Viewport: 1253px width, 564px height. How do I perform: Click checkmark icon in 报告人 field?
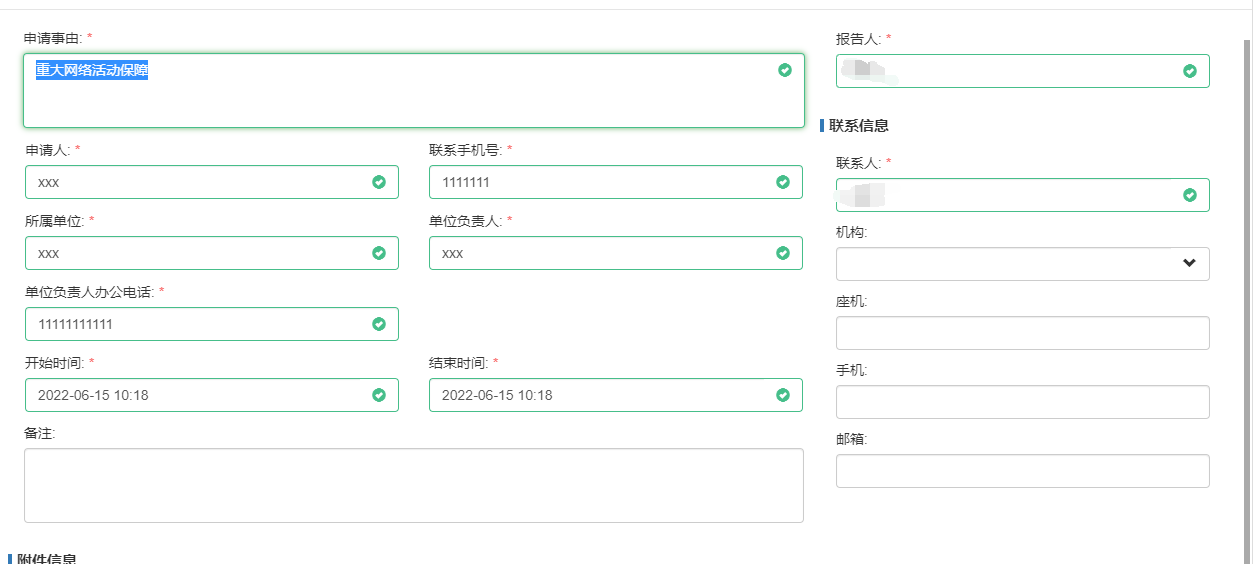pos(1190,71)
